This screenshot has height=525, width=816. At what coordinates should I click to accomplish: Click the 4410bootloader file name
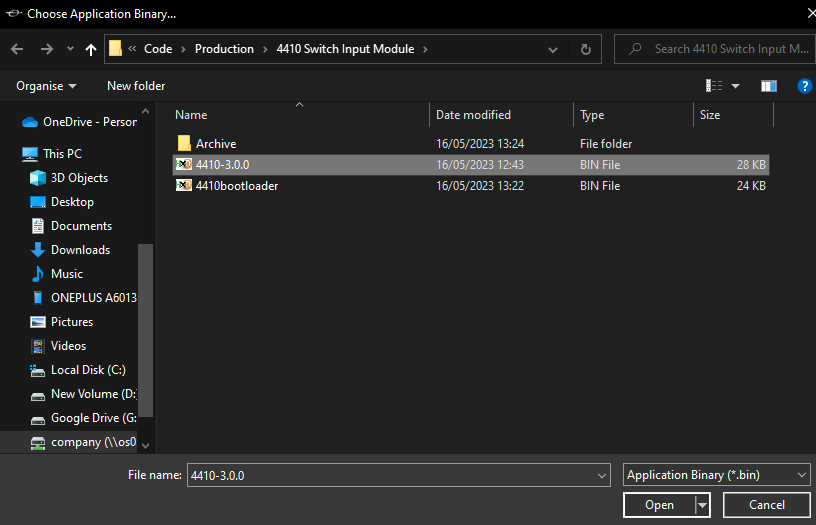click(x=237, y=186)
